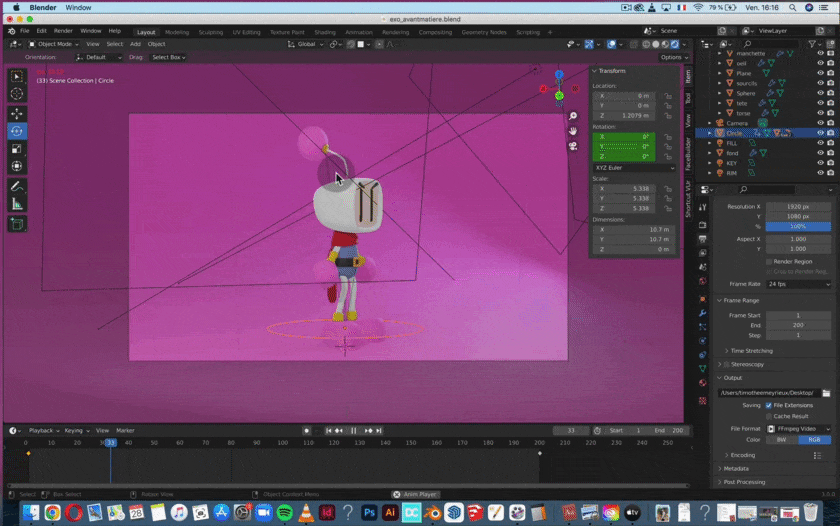Open the Render properties tab icon
The width and height of the screenshot is (840, 526).
point(703,225)
